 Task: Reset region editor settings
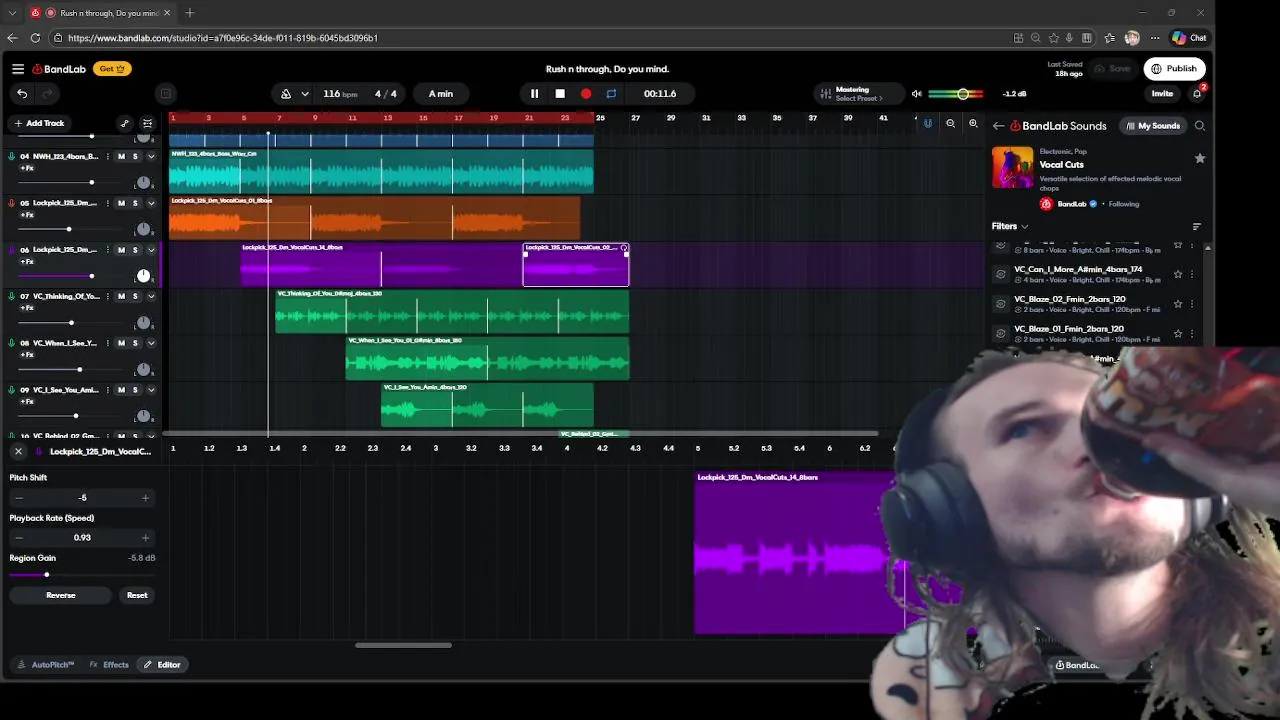pyautogui.click(x=137, y=595)
